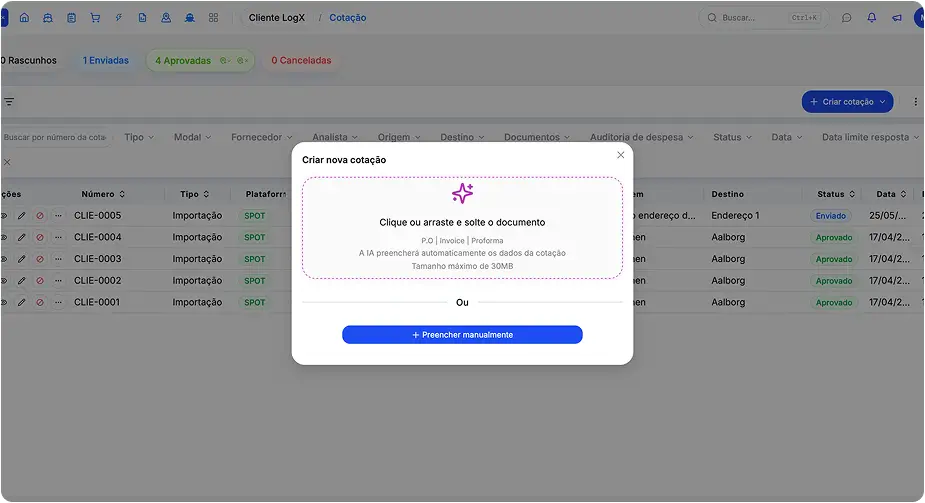Viewport: 925px width, 503px height.
Task: Focus the search by quotation number field
Action: (55, 137)
